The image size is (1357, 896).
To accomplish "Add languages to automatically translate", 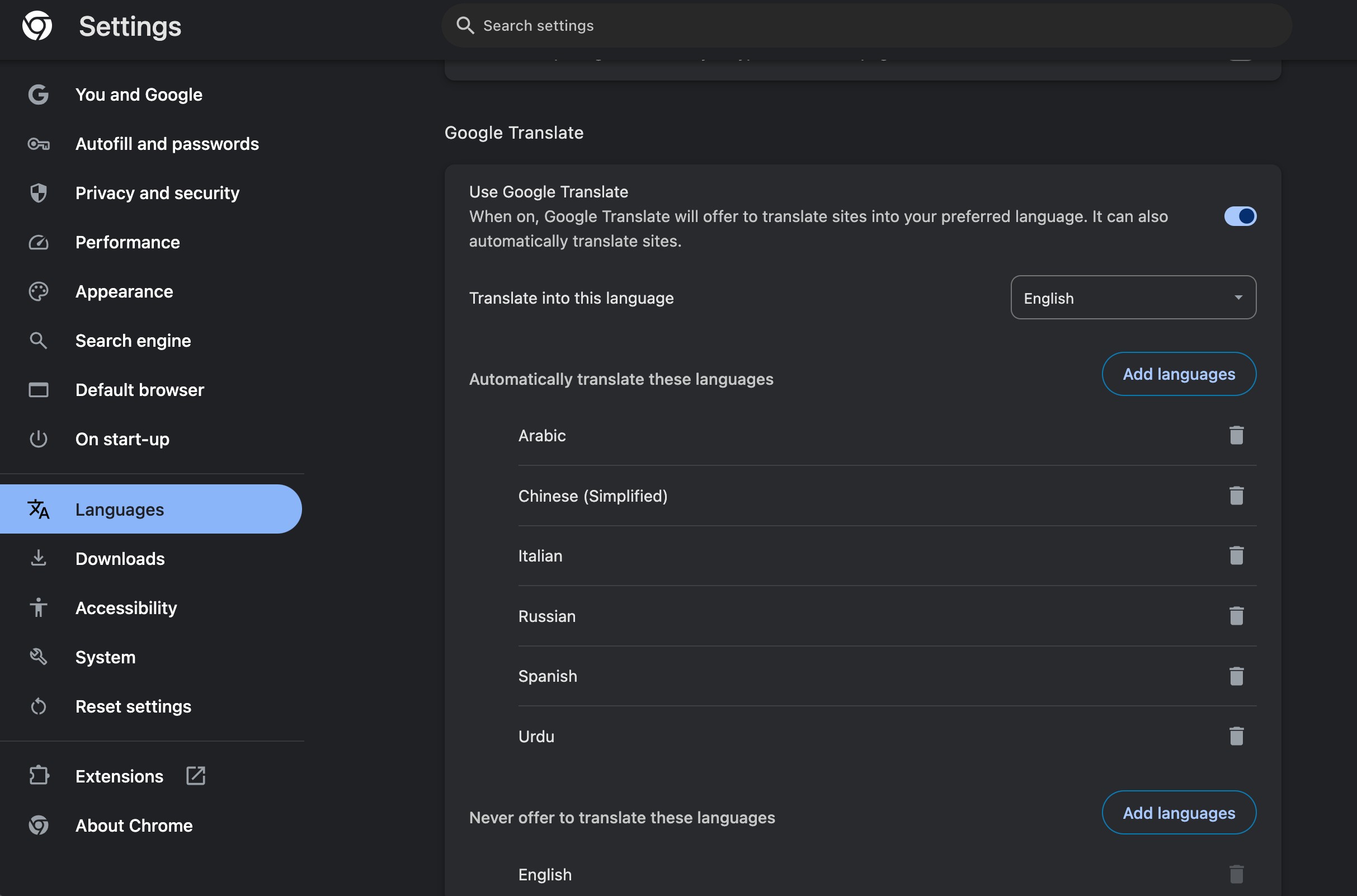I will coord(1179,374).
